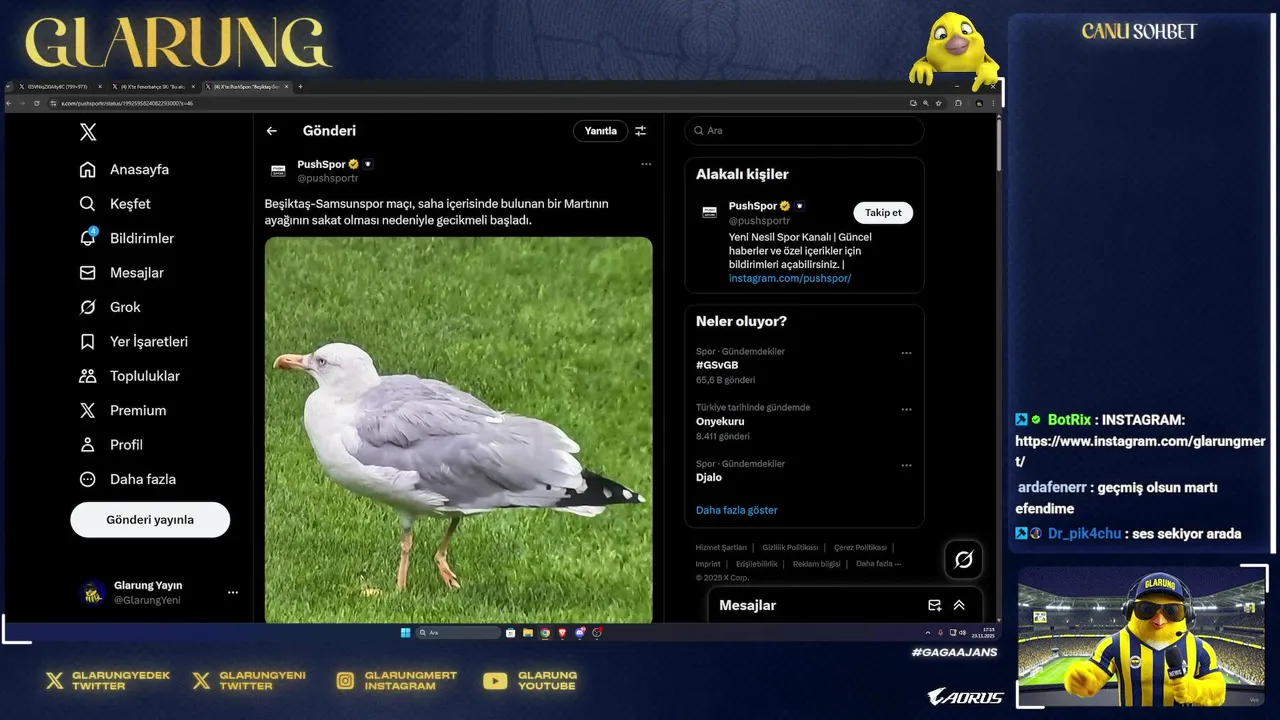Image resolution: width=1280 pixels, height=720 pixels.
Task: Click the Ara search field on X
Action: 804,131
